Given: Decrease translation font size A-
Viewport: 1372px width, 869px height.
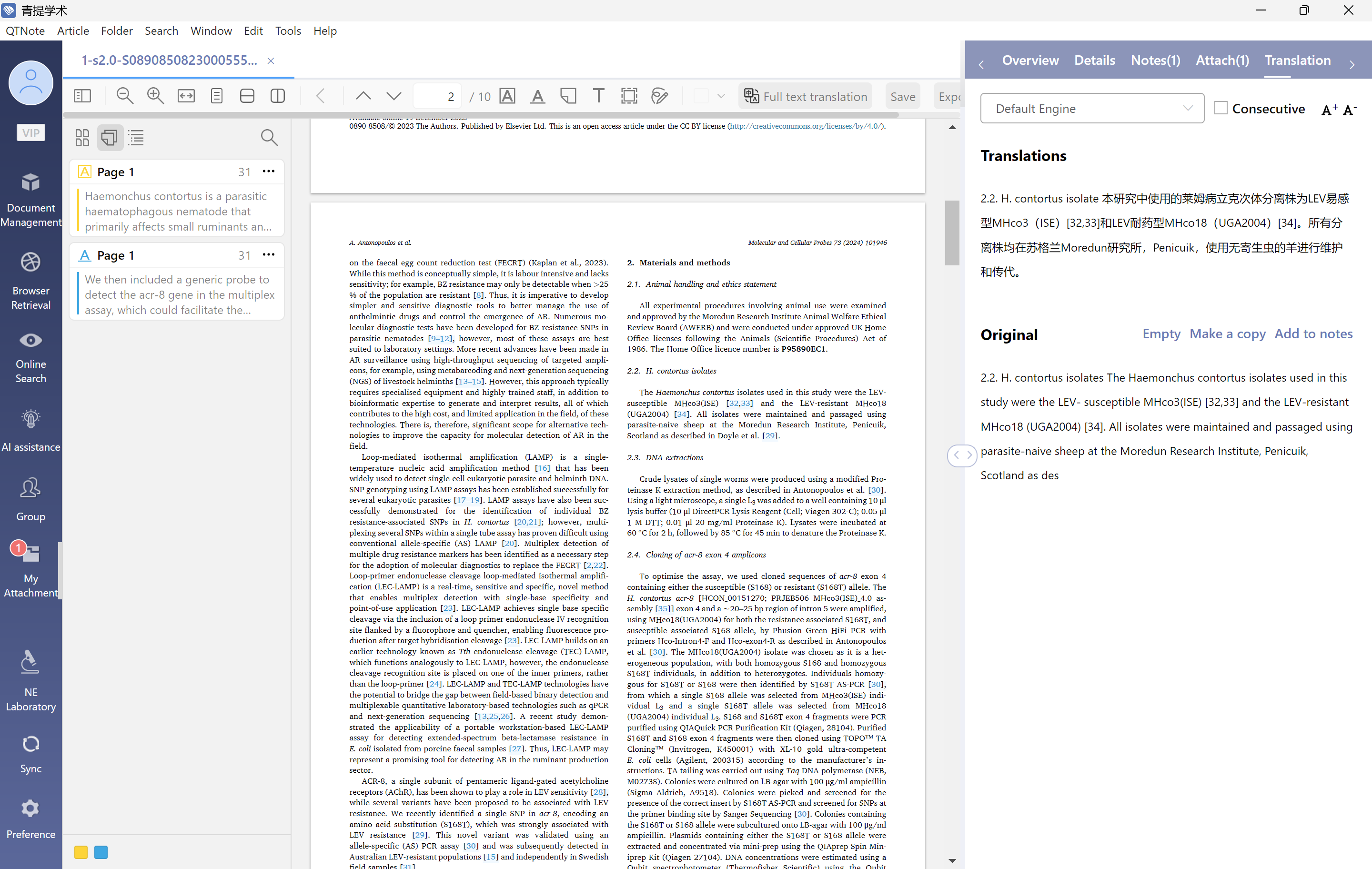Looking at the screenshot, I should point(1350,110).
